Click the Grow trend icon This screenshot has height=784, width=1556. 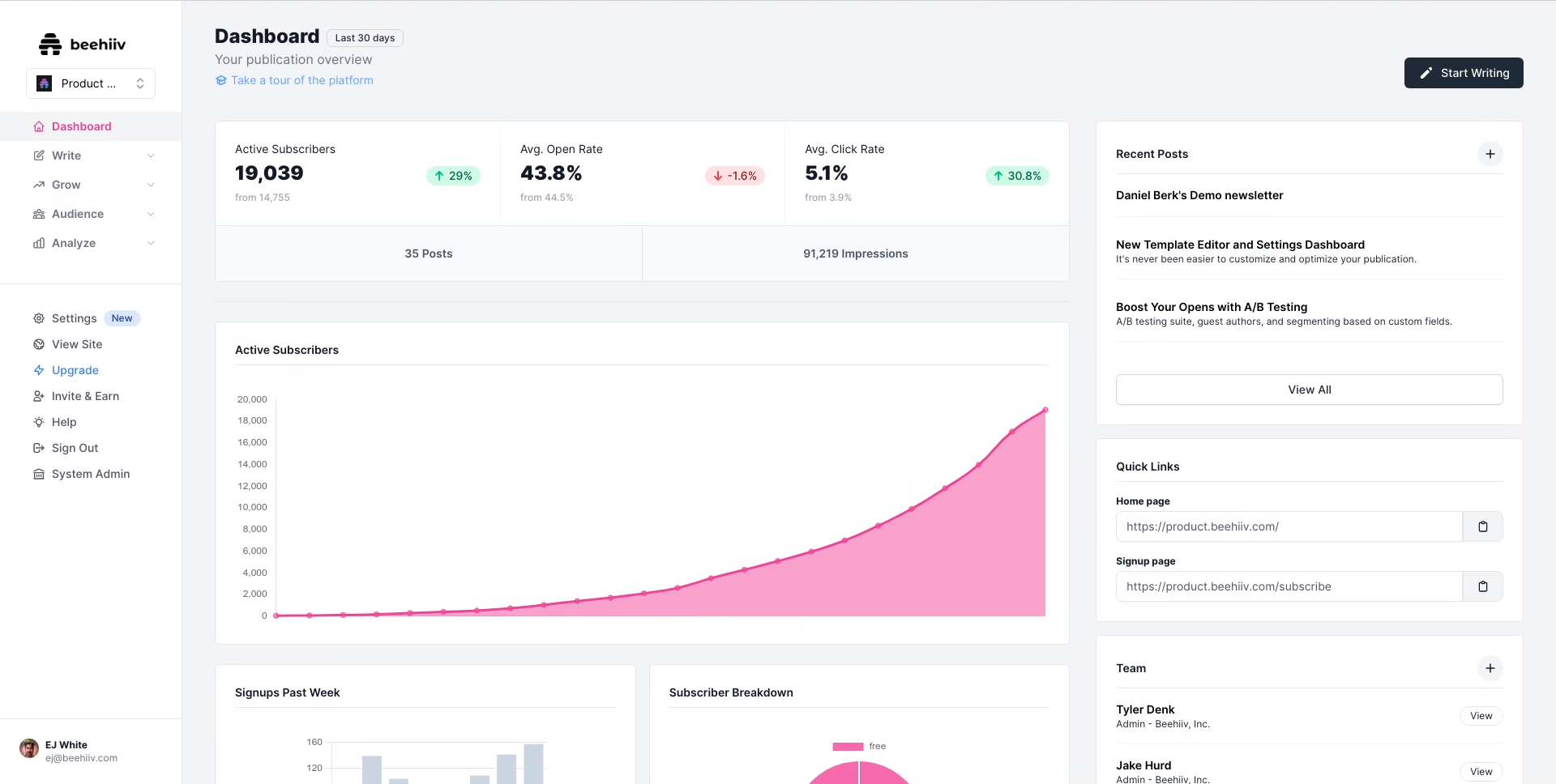[39, 185]
